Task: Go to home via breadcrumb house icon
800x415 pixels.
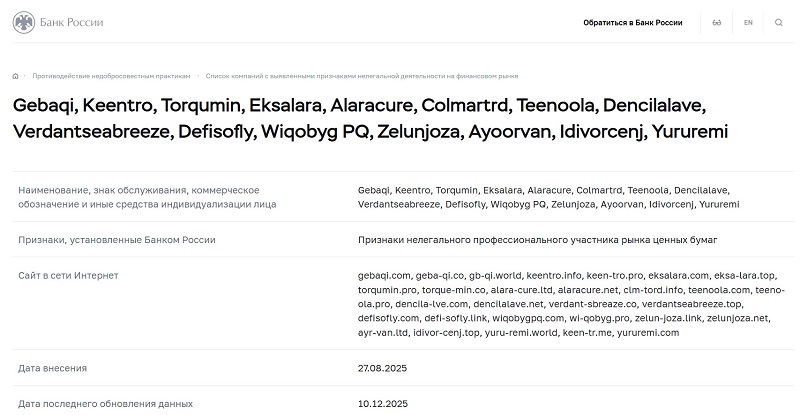Action: tap(16, 76)
